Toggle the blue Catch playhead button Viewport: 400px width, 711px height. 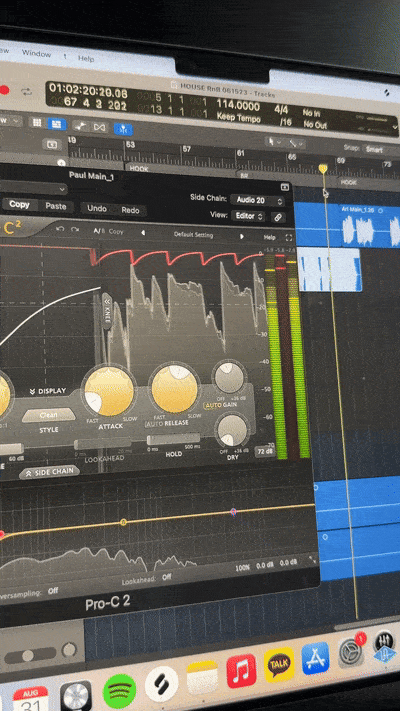123,129
